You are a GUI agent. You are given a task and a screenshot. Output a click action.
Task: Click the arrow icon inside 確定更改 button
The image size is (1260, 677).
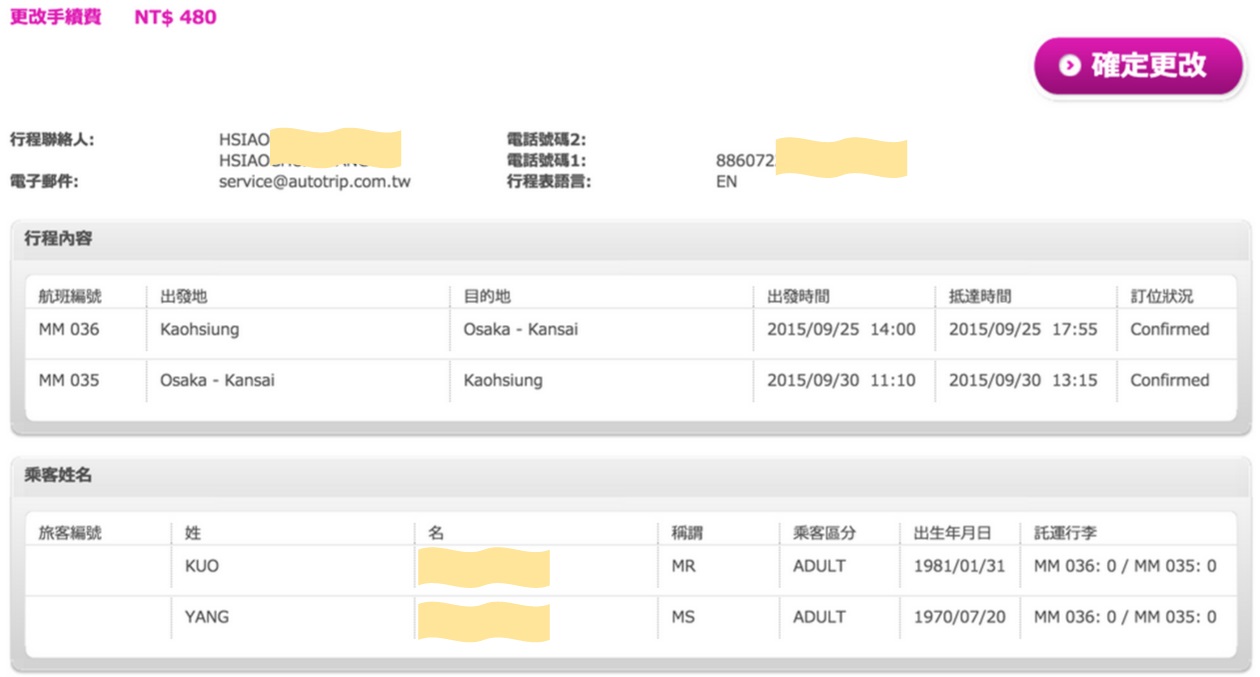1070,66
